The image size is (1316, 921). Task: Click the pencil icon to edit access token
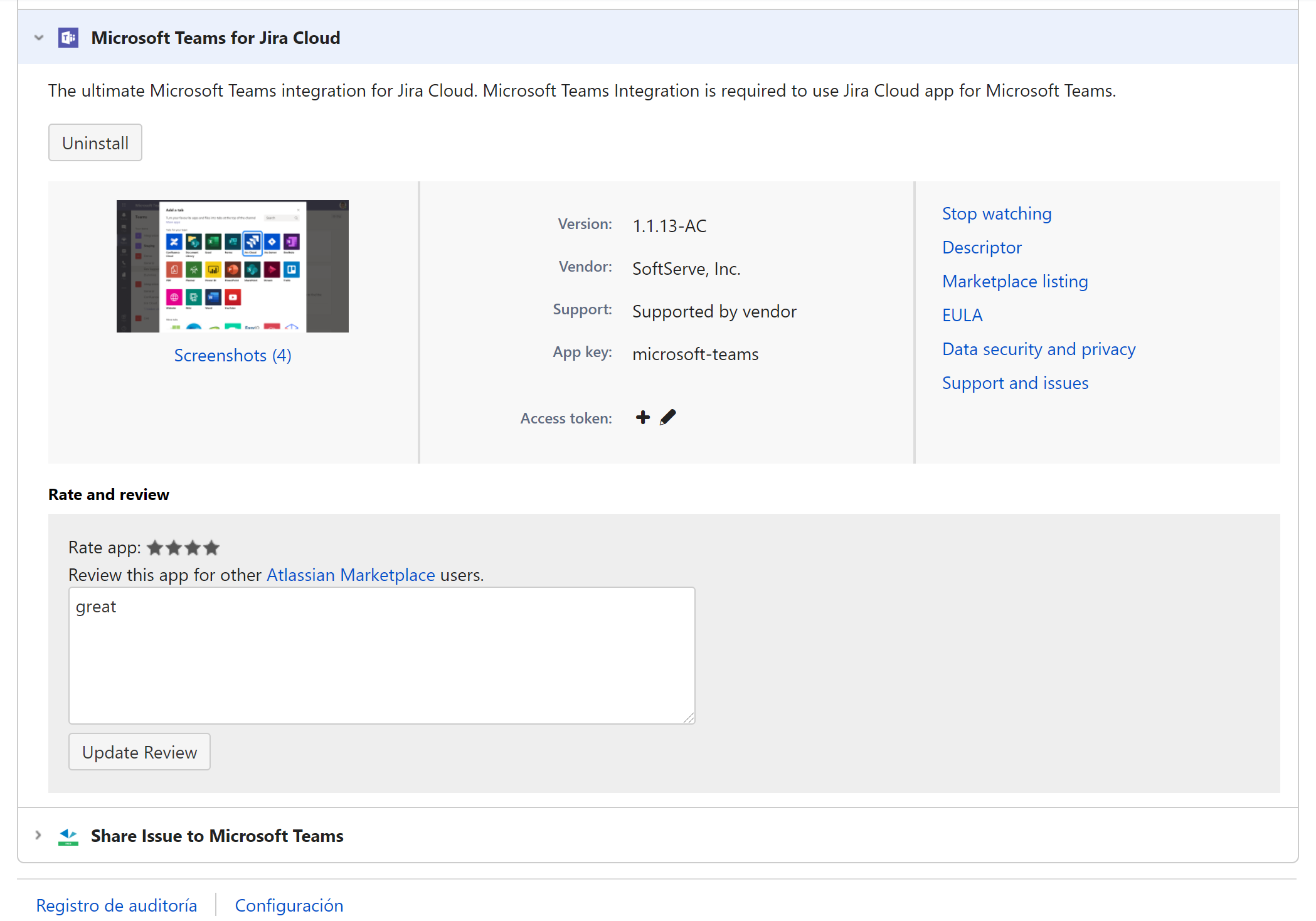tap(668, 417)
